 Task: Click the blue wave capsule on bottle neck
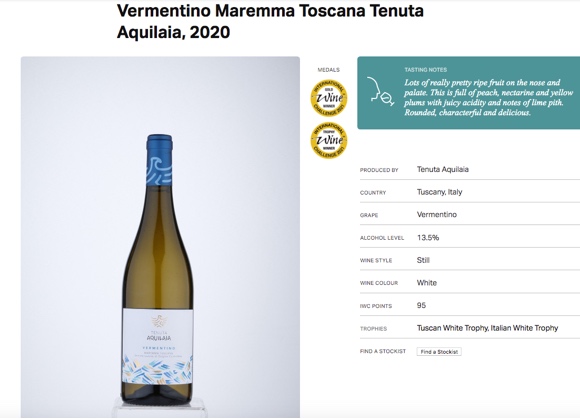pos(159,160)
